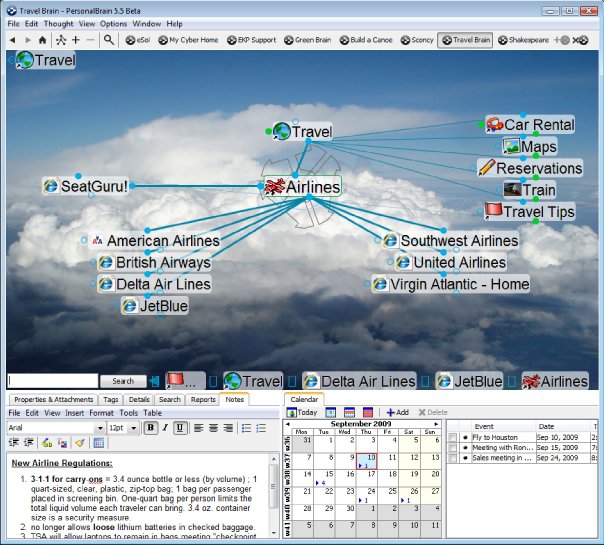Open the EKP Support brain shortcut
The image size is (604, 545).
[x=252, y=40]
